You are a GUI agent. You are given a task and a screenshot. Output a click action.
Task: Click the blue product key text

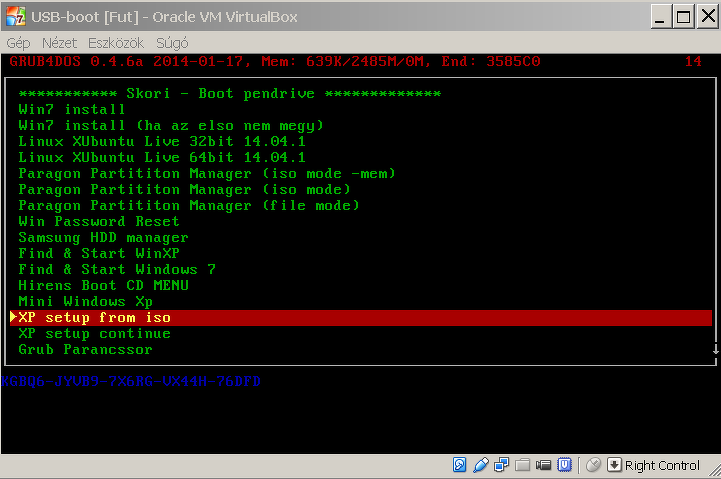(131, 382)
